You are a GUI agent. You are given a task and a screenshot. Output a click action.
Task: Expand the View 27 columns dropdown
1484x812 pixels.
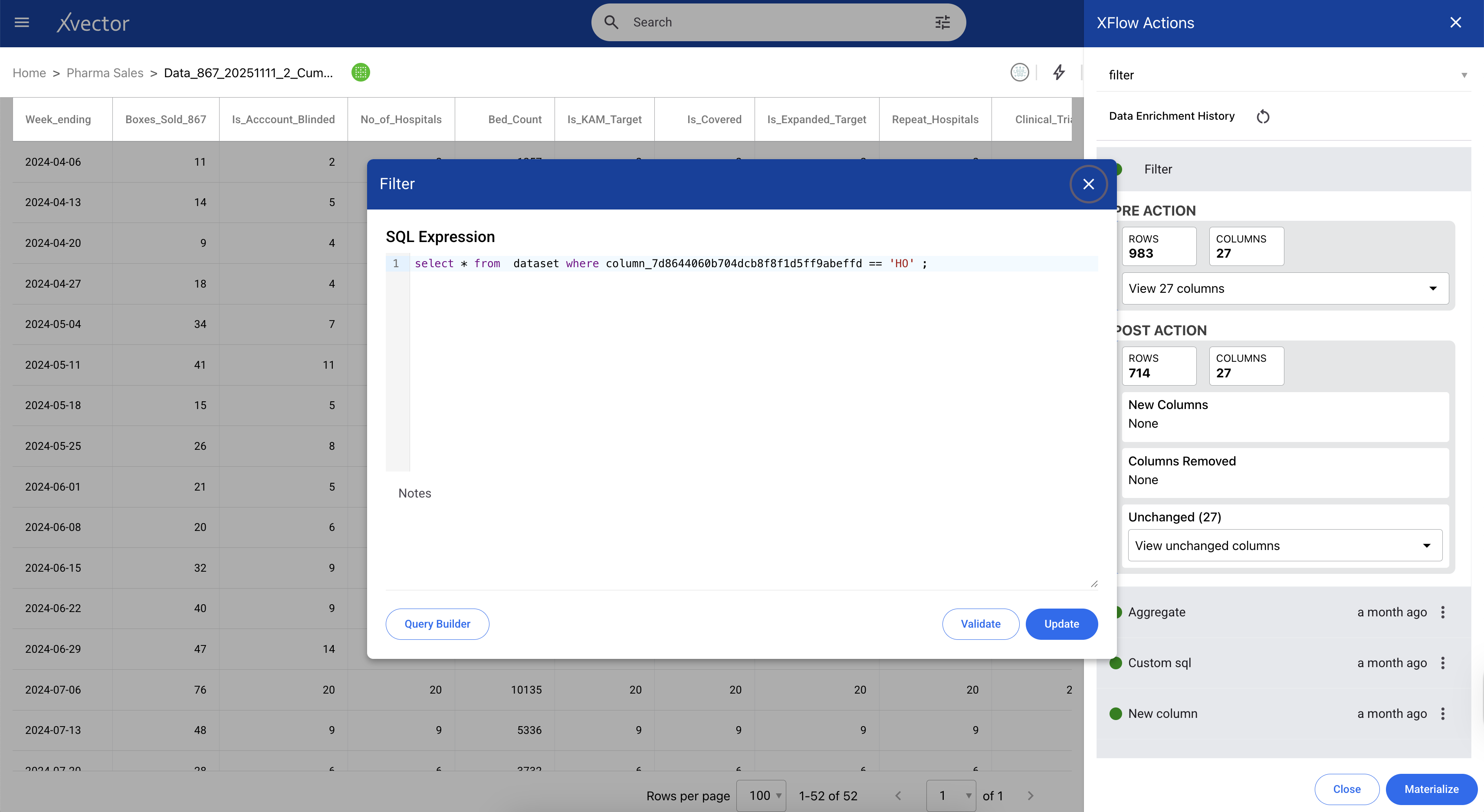click(1285, 288)
